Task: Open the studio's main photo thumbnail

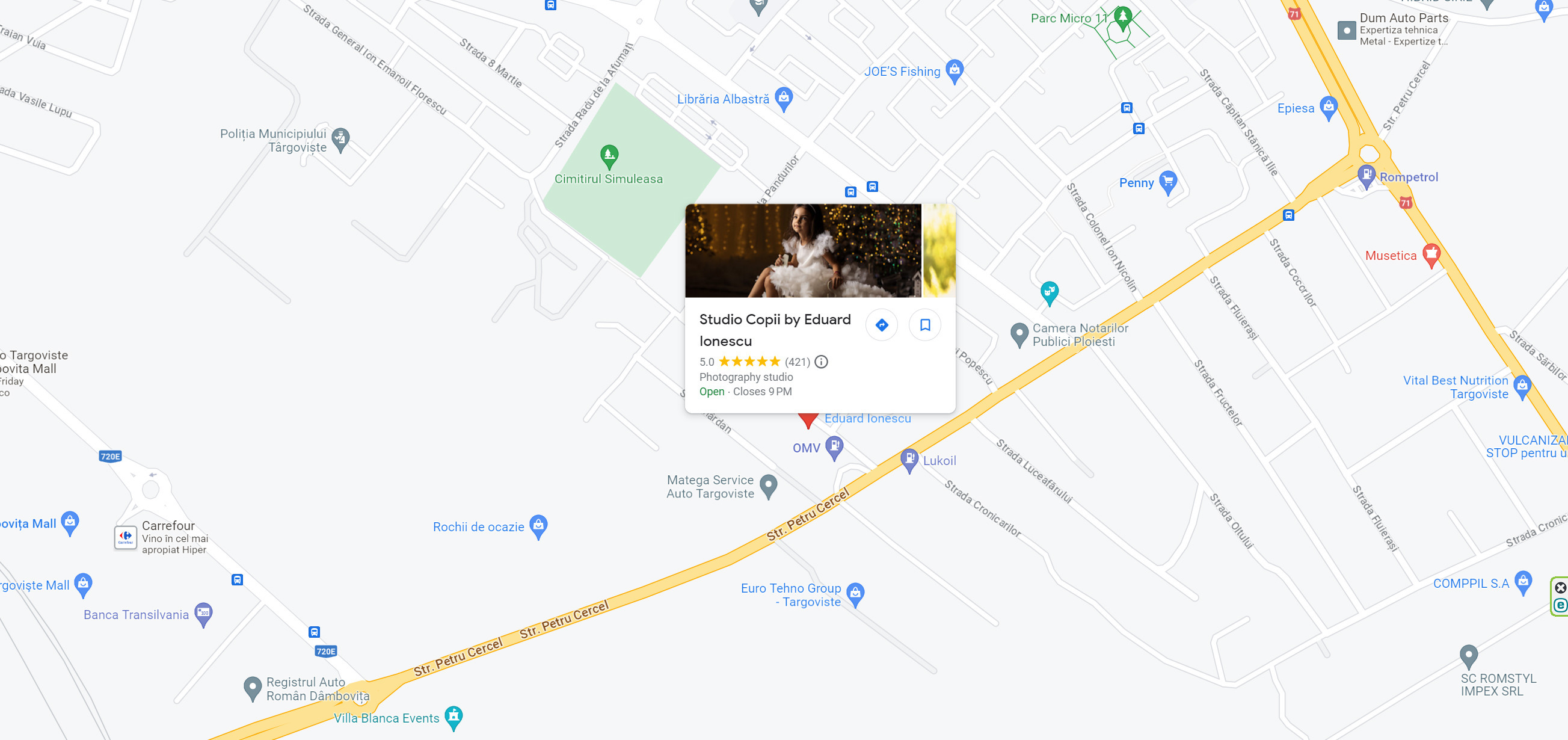Action: pyautogui.click(x=803, y=250)
